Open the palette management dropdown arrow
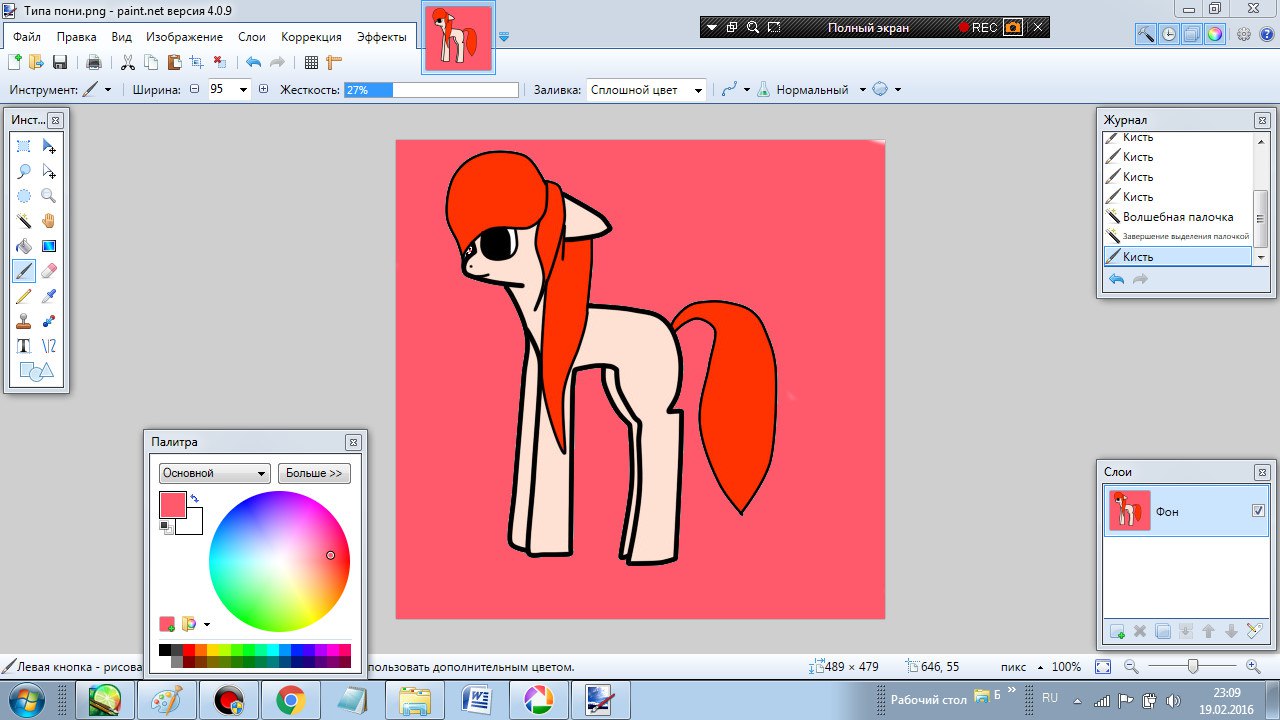Viewport: 1280px width, 720px height. (207, 624)
